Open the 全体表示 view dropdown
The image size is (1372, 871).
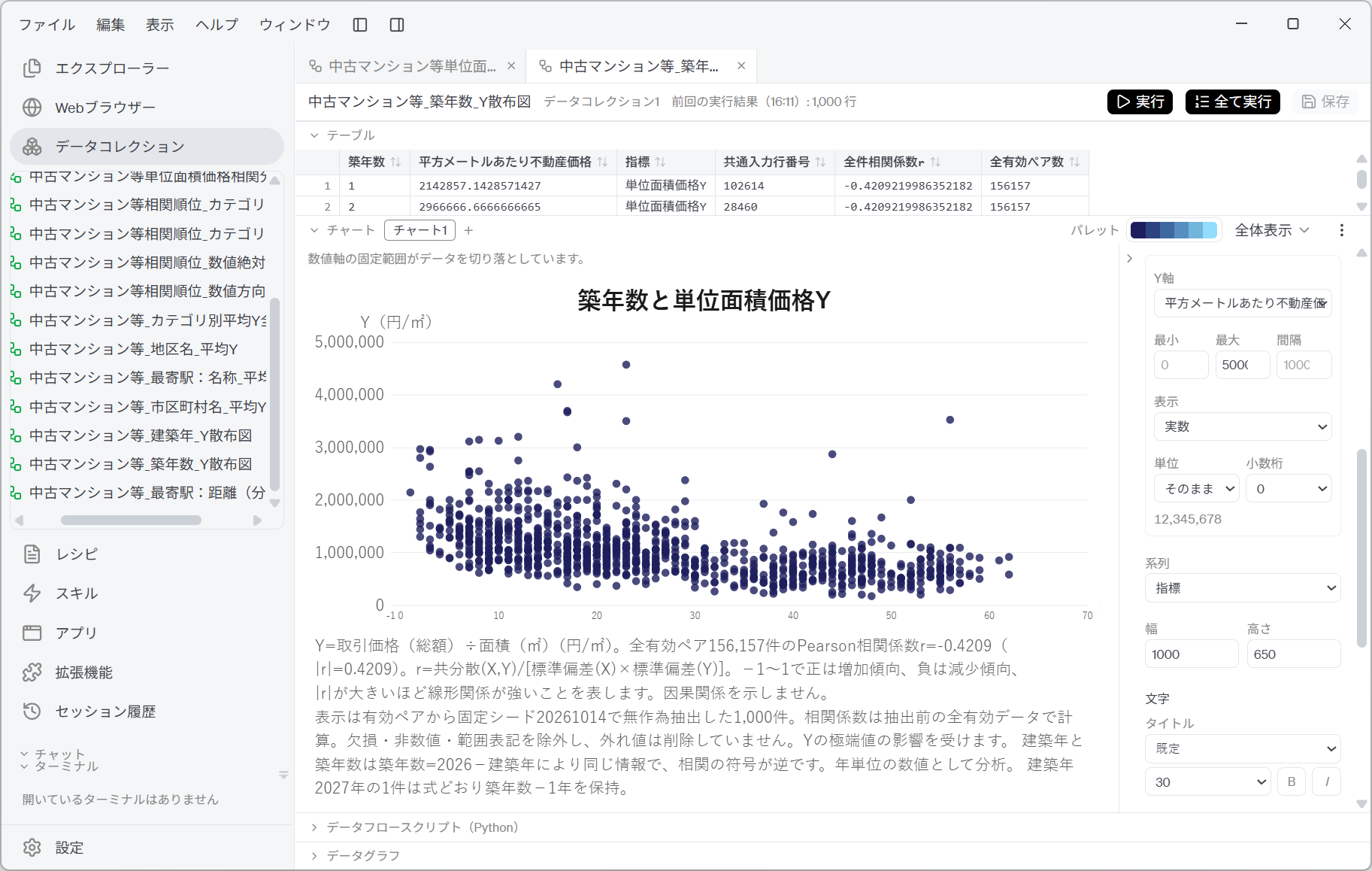(x=1272, y=230)
